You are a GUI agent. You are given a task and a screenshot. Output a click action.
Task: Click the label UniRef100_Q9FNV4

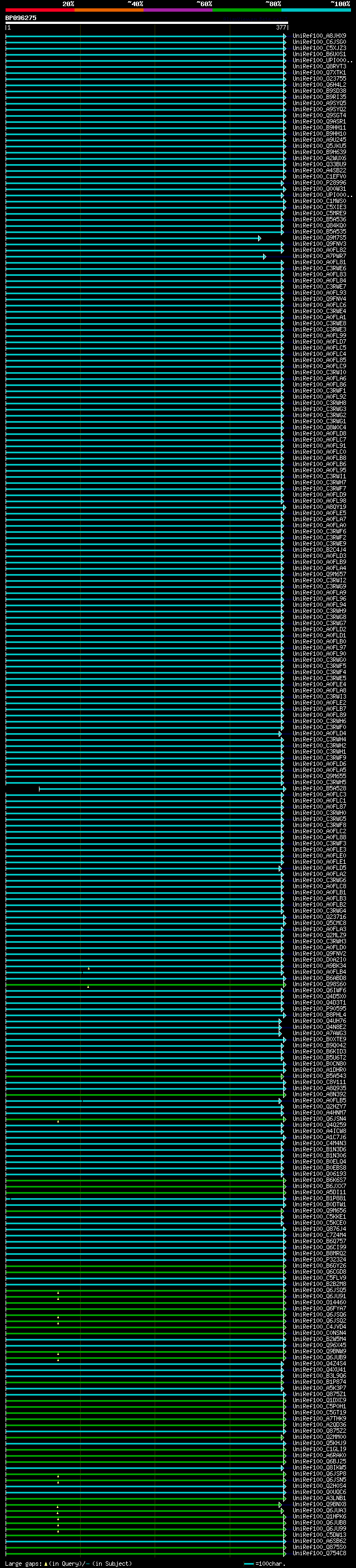coord(319,299)
